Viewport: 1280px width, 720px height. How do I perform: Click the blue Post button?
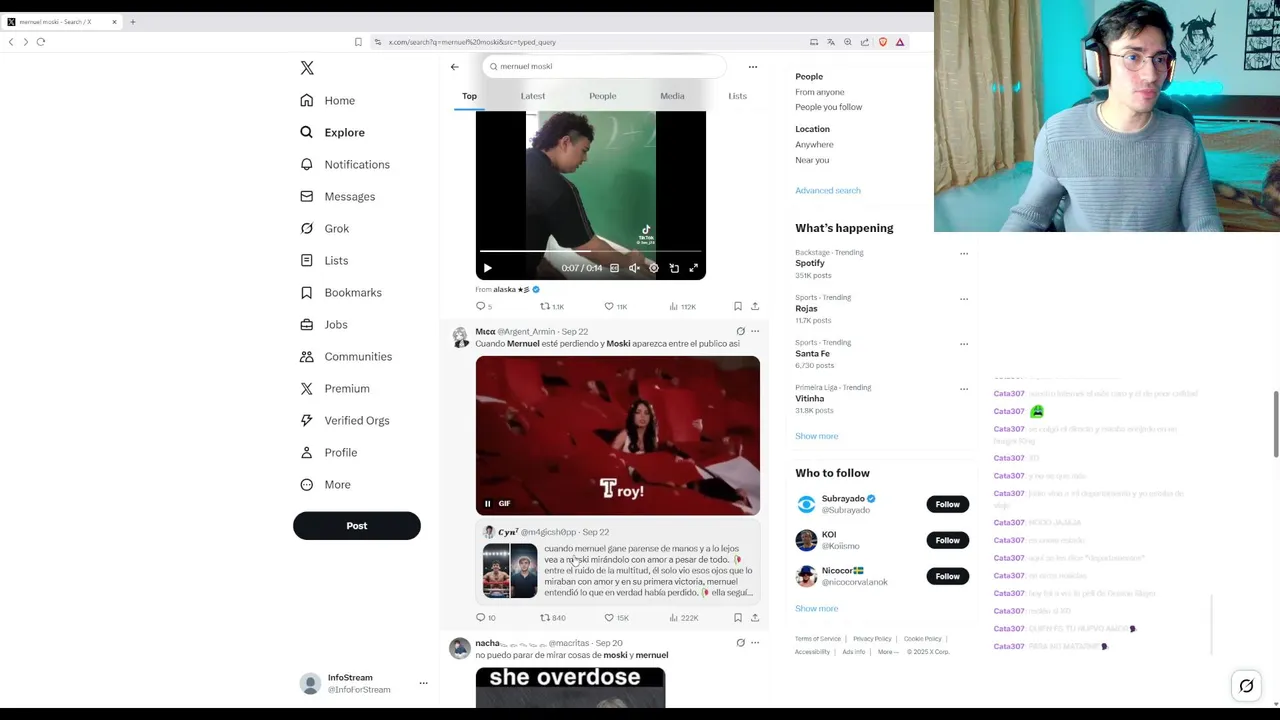pos(357,525)
